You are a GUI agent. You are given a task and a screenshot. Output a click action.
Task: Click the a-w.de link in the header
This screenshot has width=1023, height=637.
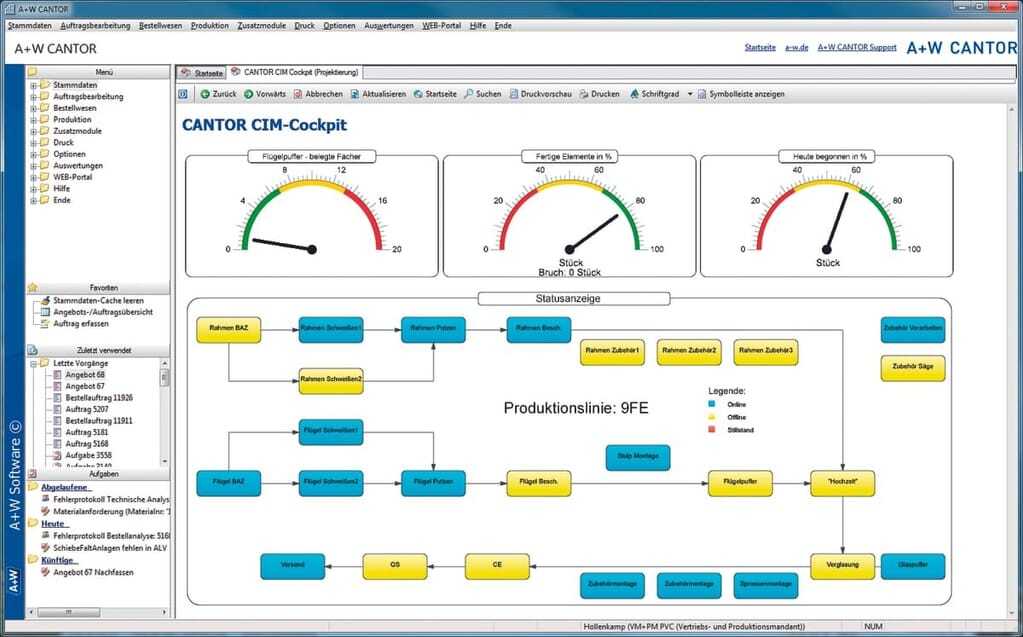(x=796, y=47)
